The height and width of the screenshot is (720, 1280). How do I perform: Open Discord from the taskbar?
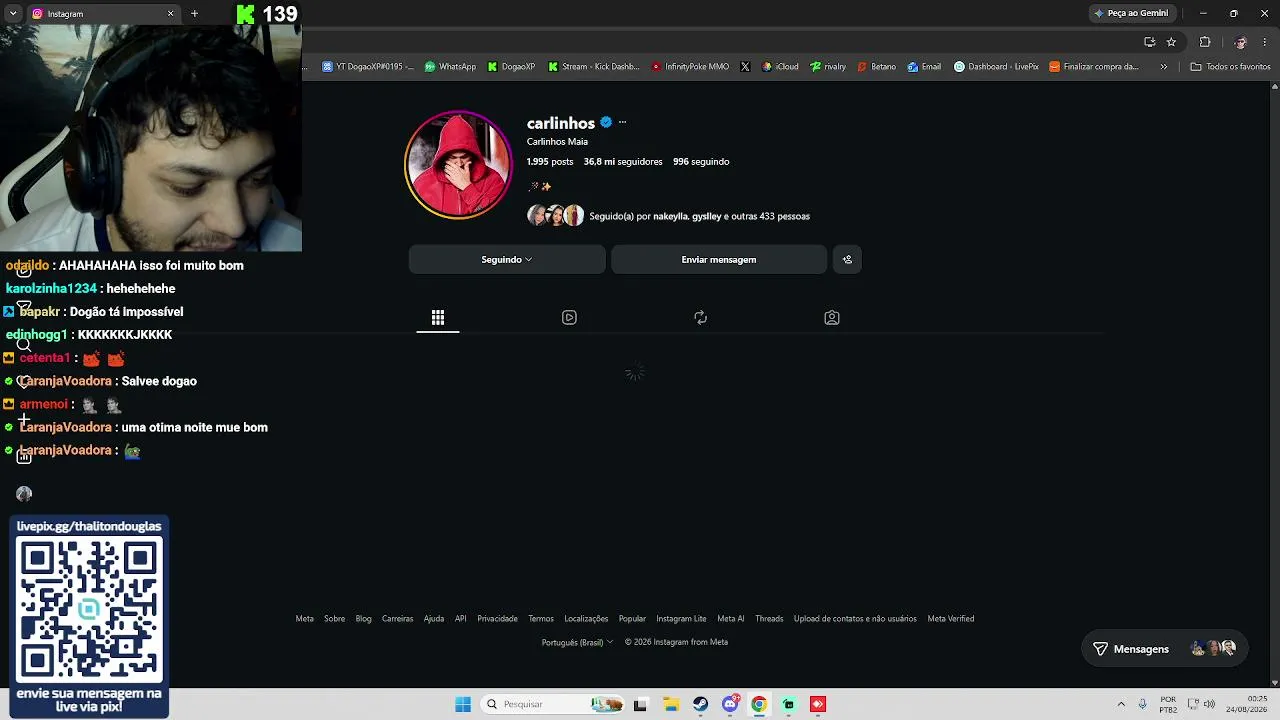pyautogui.click(x=730, y=704)
